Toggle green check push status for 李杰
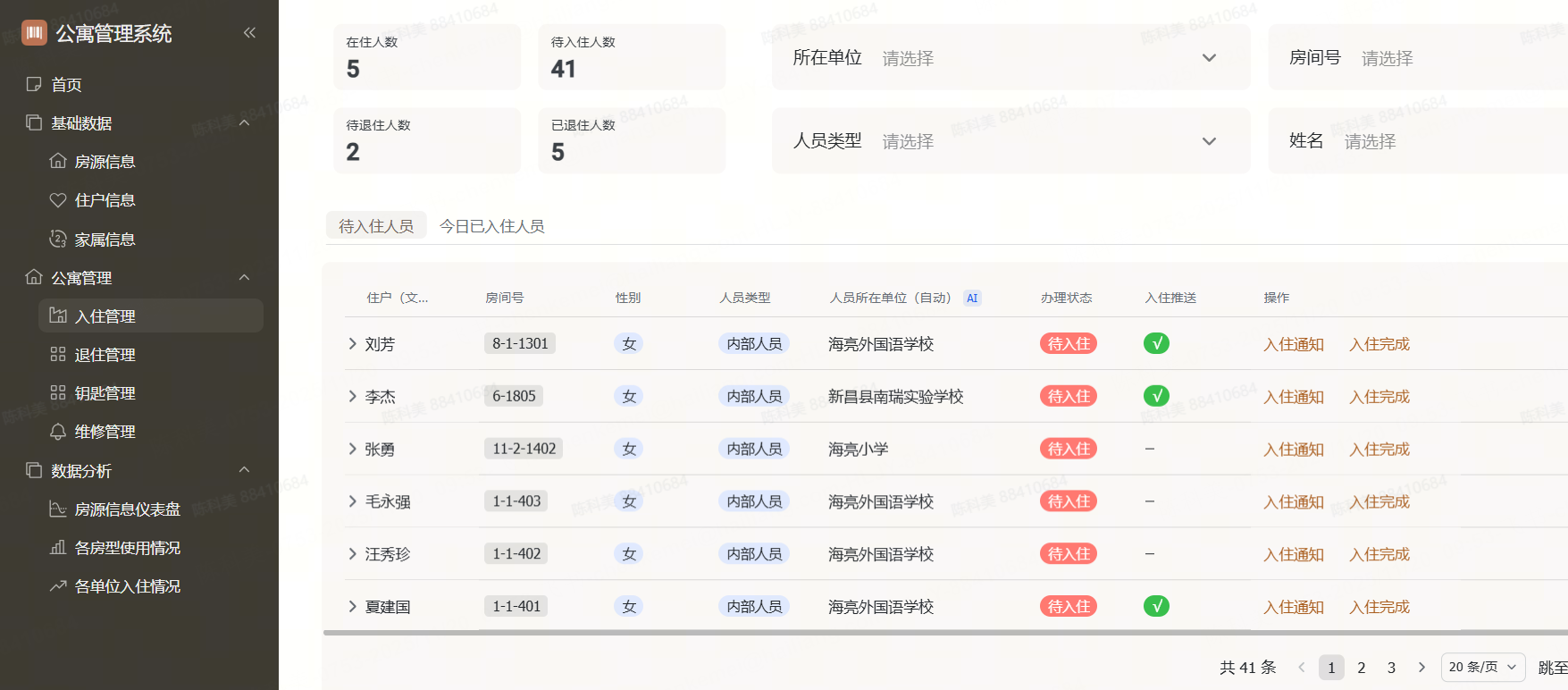 [x=1156, y=396]
